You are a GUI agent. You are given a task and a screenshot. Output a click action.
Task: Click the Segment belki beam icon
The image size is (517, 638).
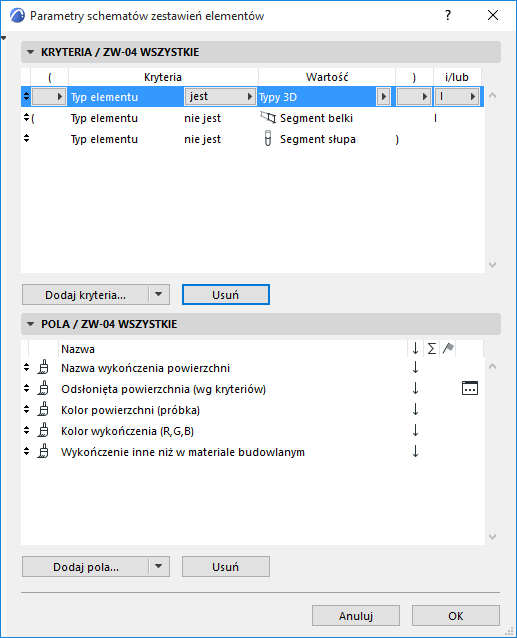(268, 118)
